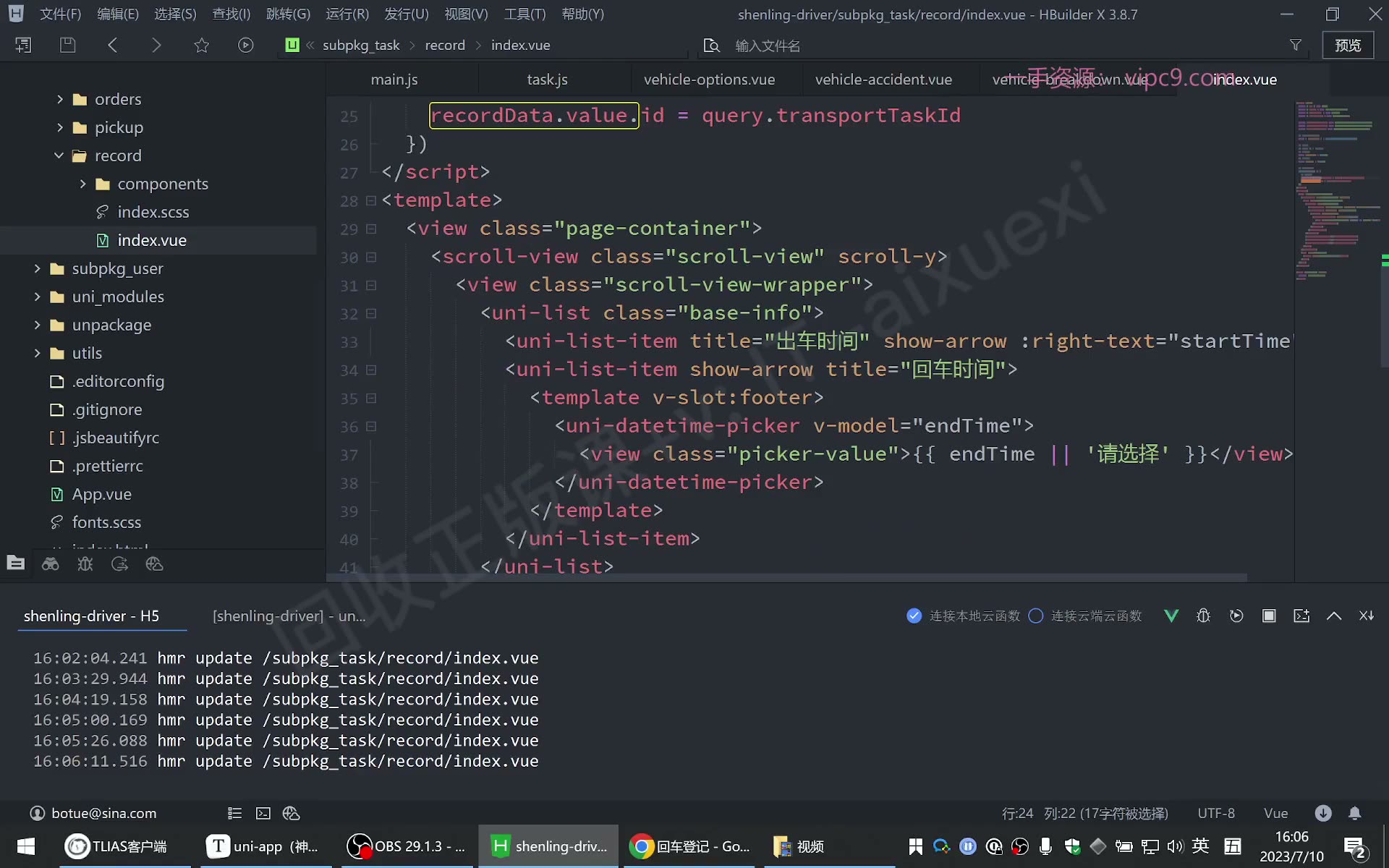Fold the template block at line 28
The height and width of the screenshot is (868, 1389).
[x=371, y=200]
